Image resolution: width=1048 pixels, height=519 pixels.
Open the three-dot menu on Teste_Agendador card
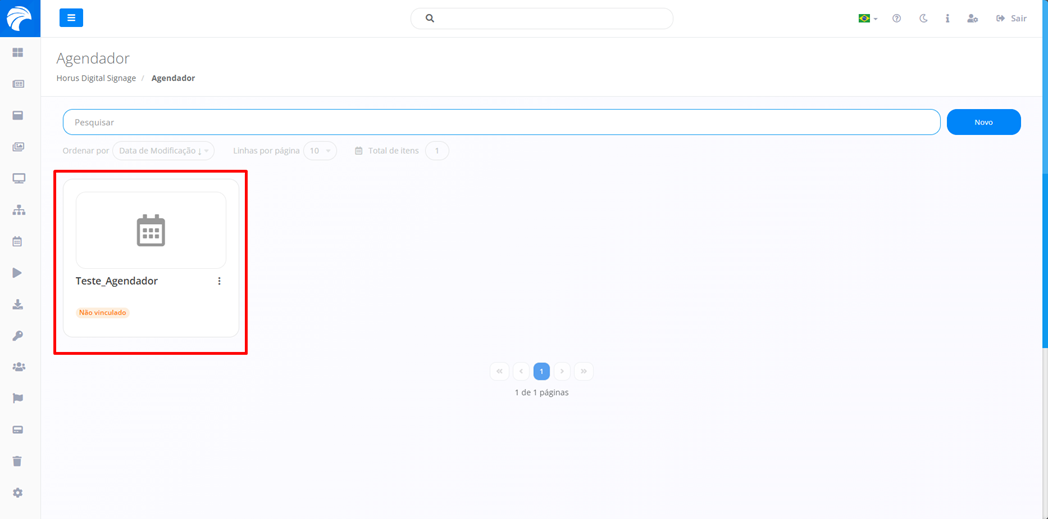click(x=219, y=281)
